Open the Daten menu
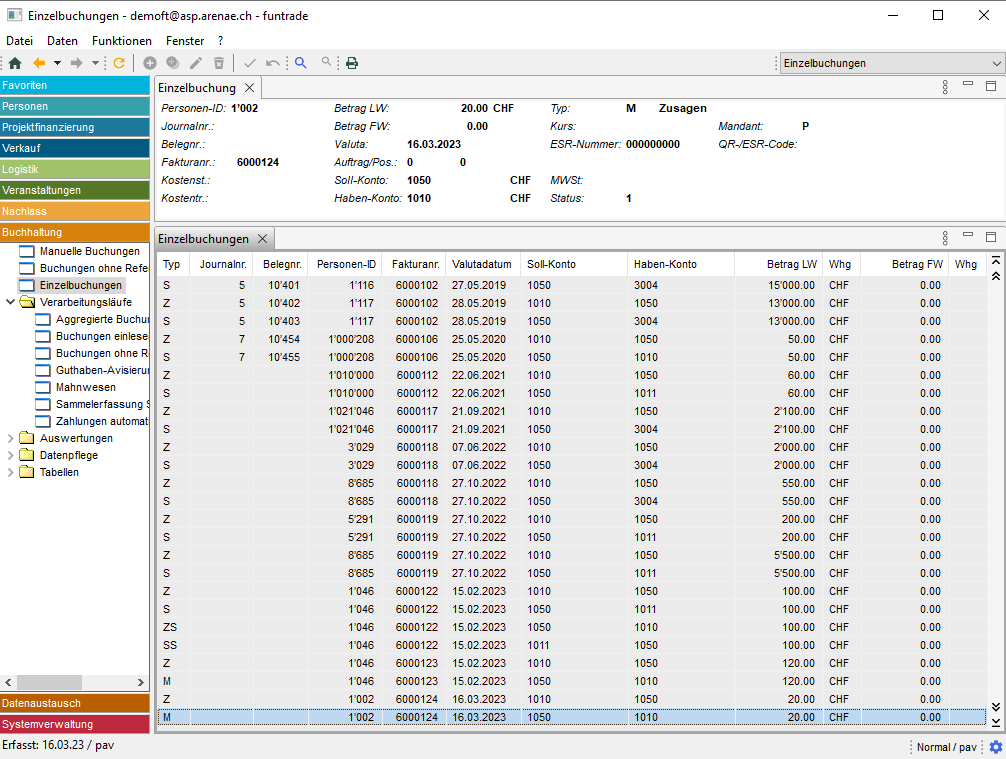 [x=62, y=41]
